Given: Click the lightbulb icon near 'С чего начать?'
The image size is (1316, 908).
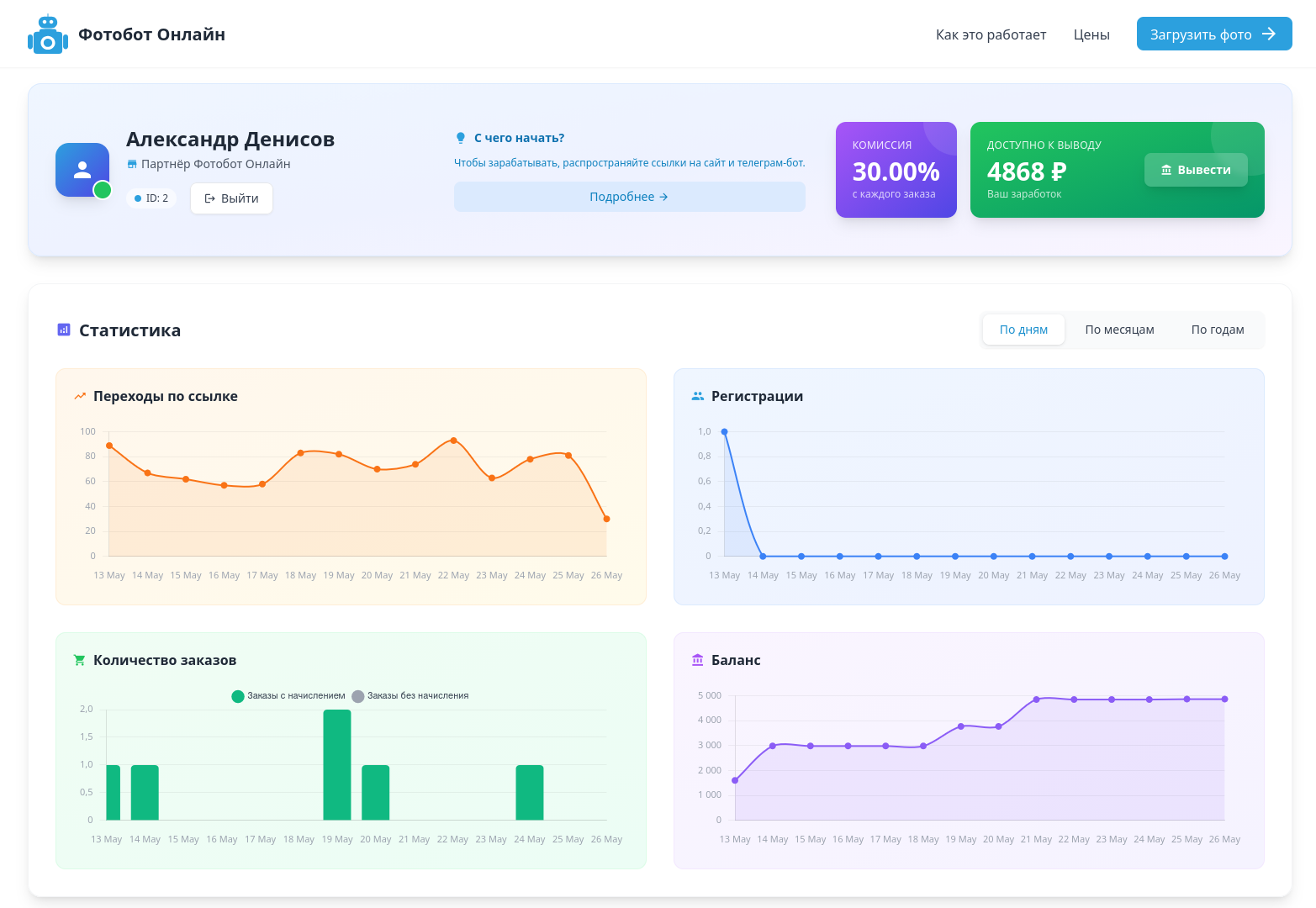Looking at the screenshot, I should point(461,138).
